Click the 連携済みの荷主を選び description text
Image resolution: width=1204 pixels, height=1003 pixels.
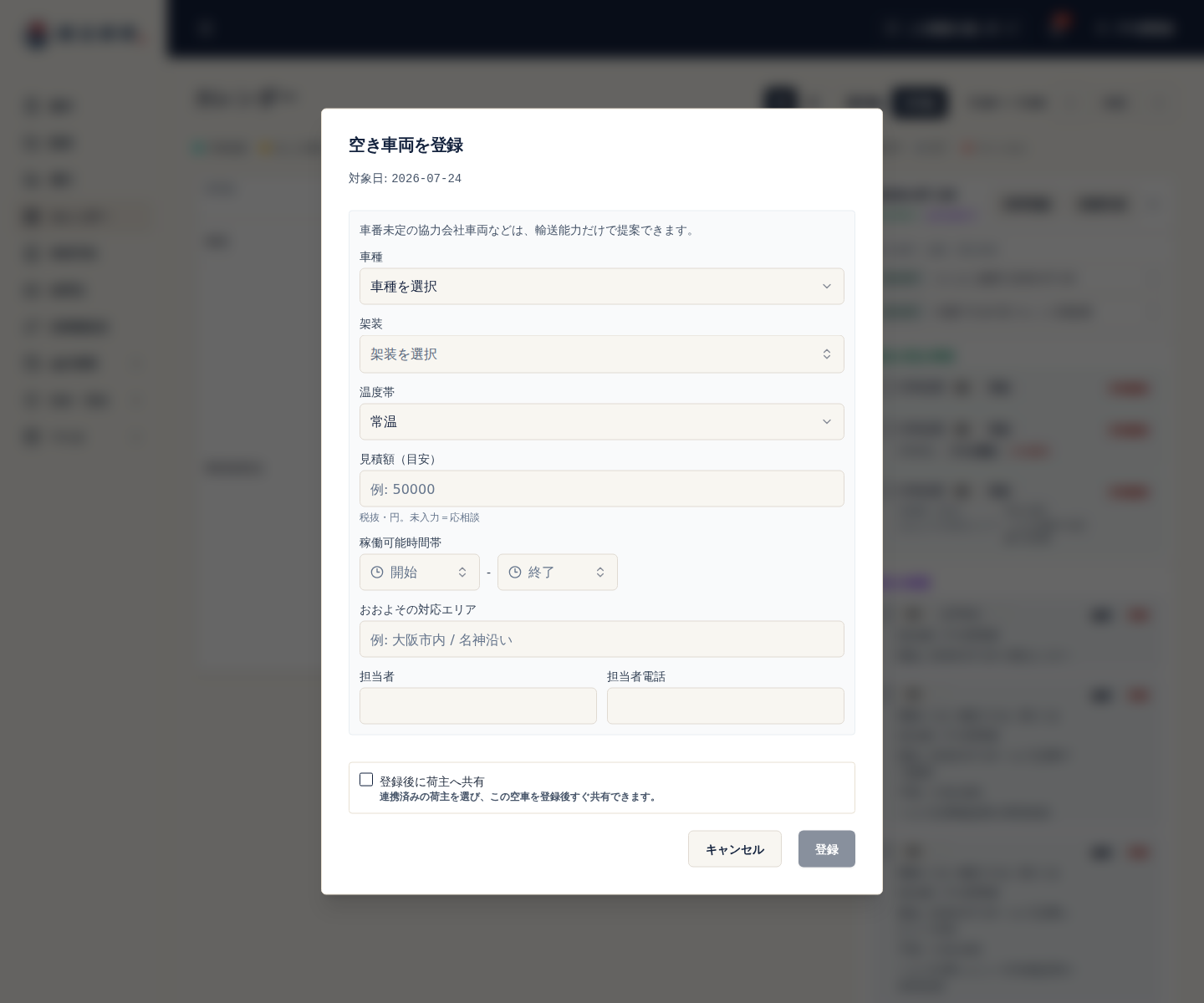[x=519, y=797]
